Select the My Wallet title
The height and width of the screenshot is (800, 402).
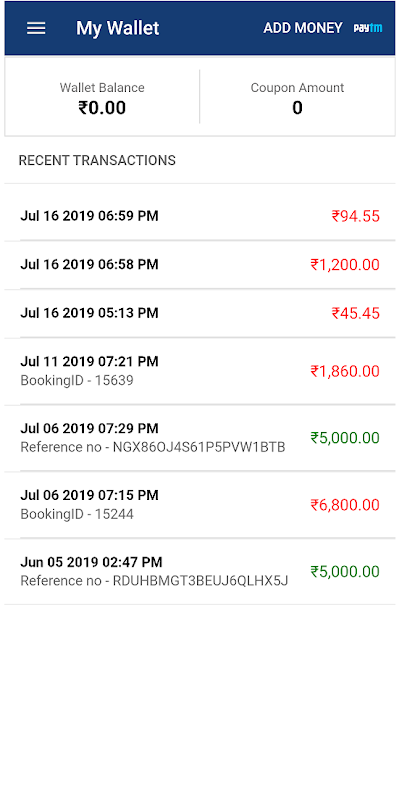[117, 28]
